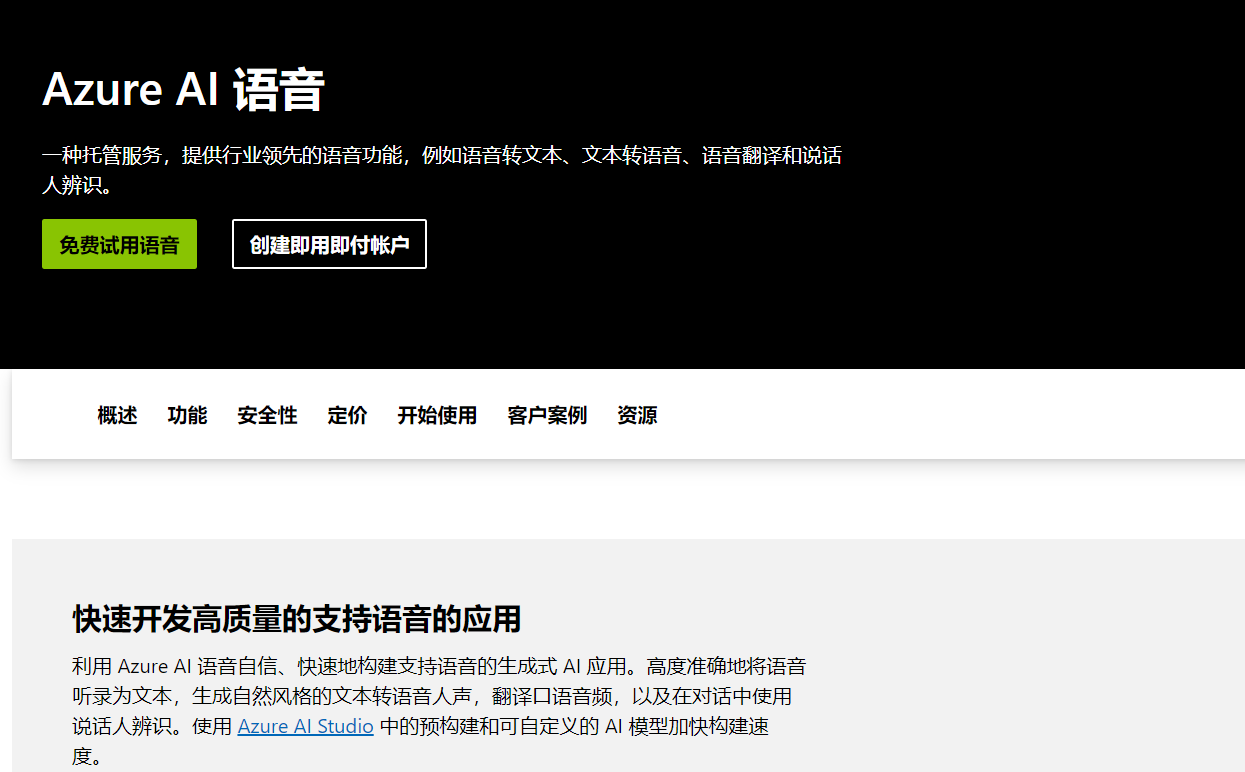Click the Azure AI 语音 page title
Screen dimensions: 1245x772
[x=184, y=90]
